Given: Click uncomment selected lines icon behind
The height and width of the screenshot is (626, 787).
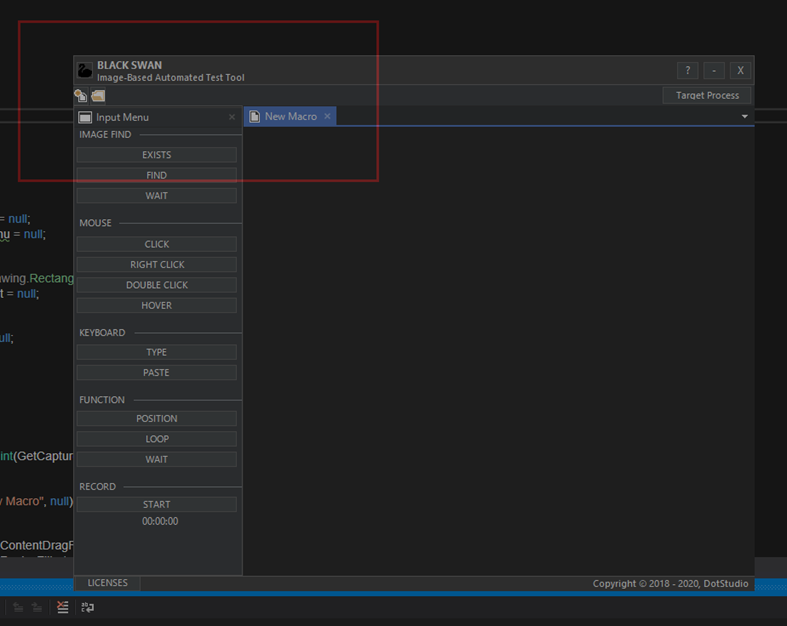Looking at the screenshot, I should pos(63,607).
